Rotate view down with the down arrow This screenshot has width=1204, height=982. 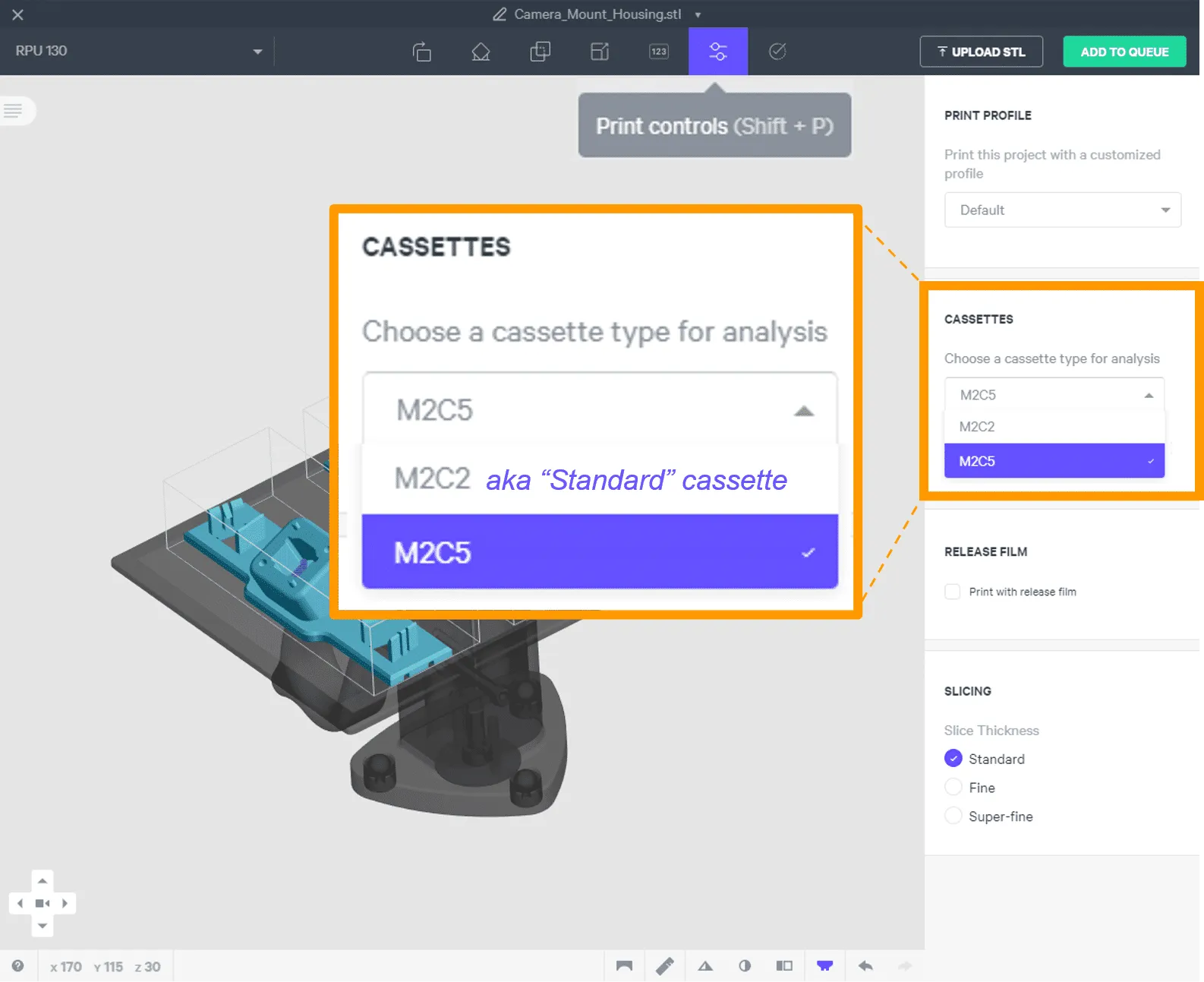click(x=43, y=926)
